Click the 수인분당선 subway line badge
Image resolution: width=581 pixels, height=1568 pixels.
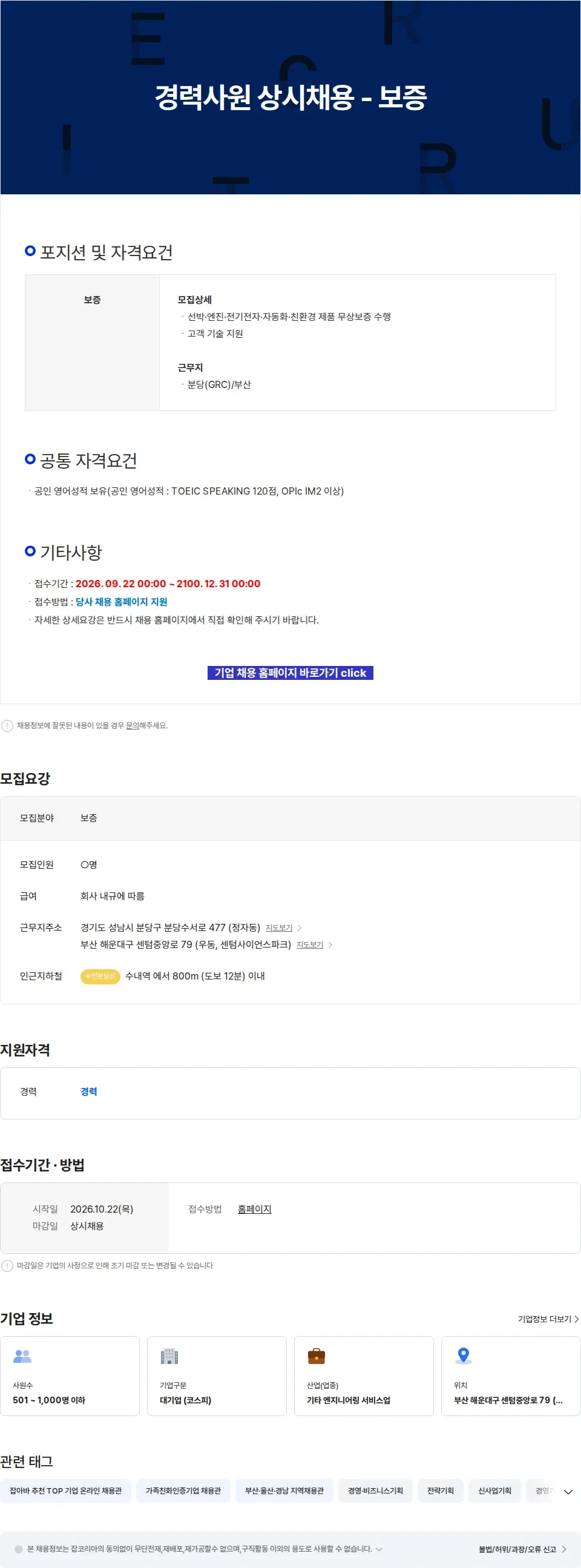pyautogui.click(x=100, y=976)
